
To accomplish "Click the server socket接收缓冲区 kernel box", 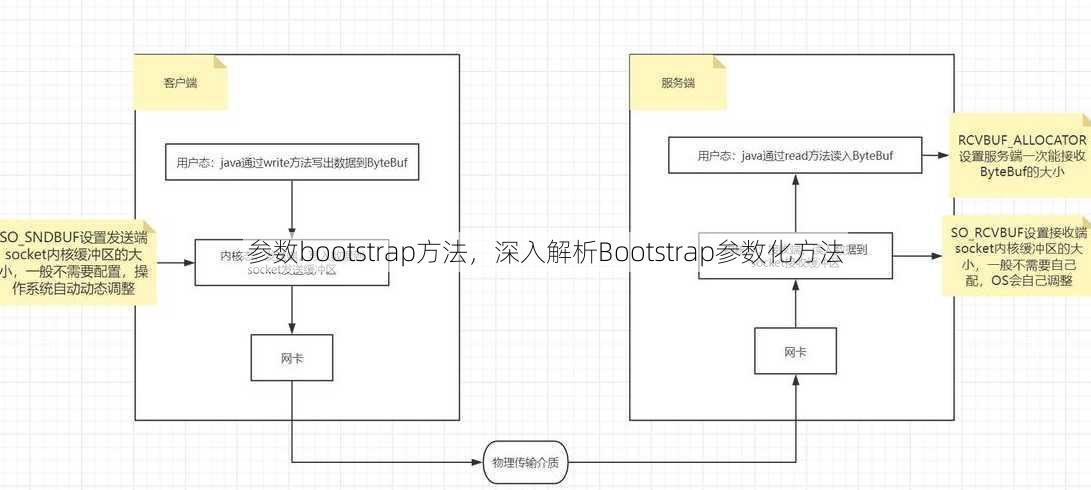I will click(x=795, y=255).
